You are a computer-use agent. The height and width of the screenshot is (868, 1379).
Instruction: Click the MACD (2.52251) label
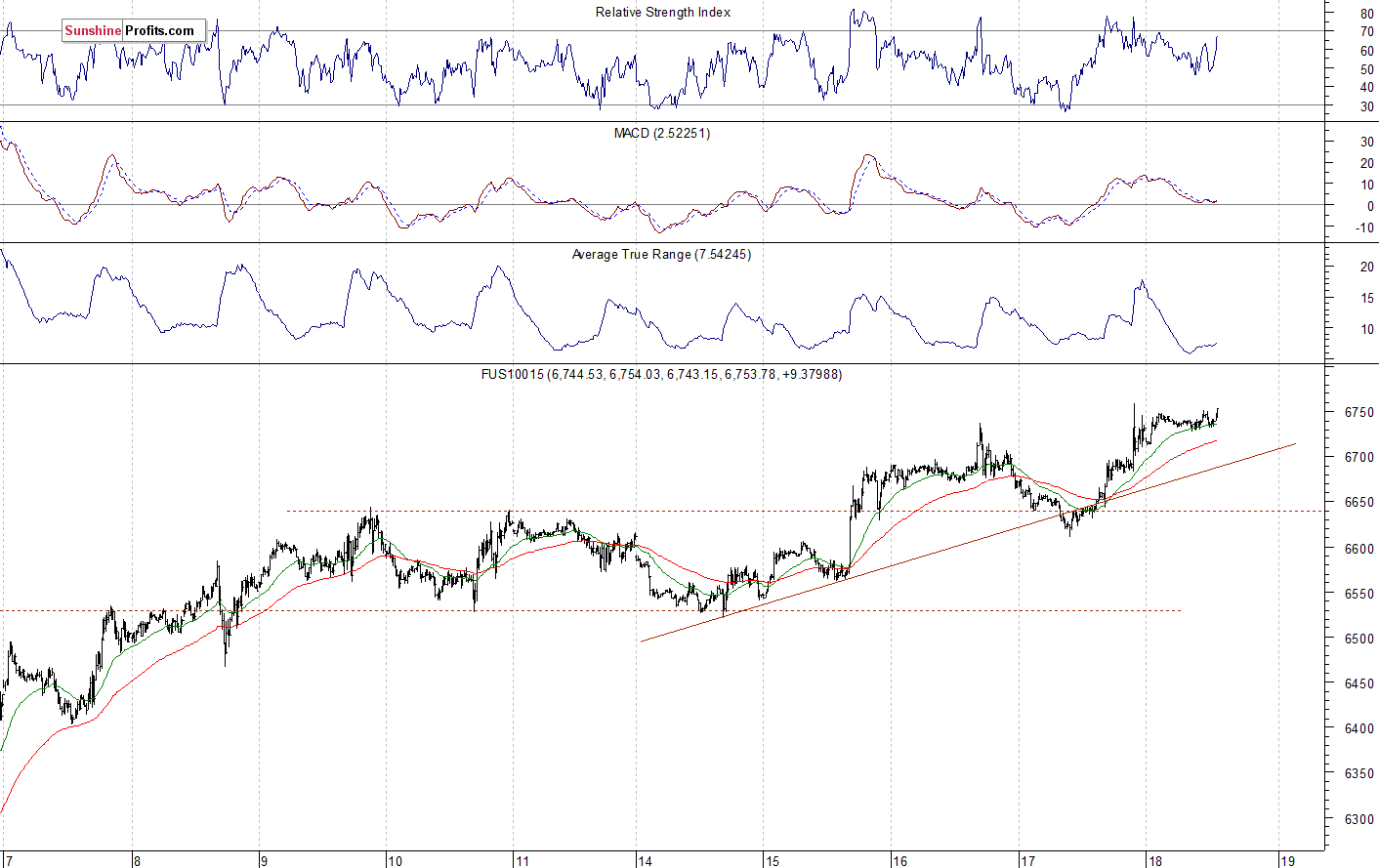point(662,133)
